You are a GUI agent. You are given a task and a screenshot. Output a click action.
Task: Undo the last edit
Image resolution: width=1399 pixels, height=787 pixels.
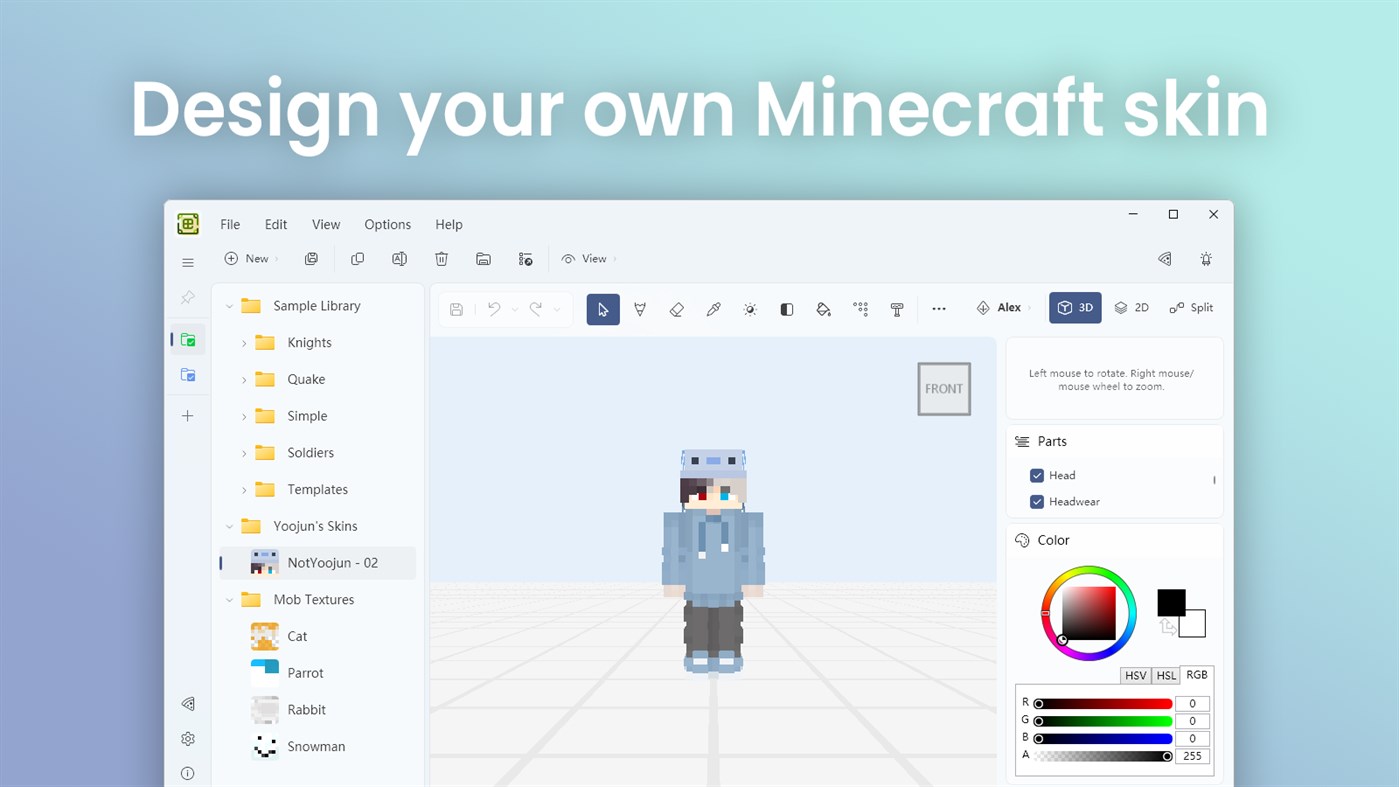click(494, 309)
